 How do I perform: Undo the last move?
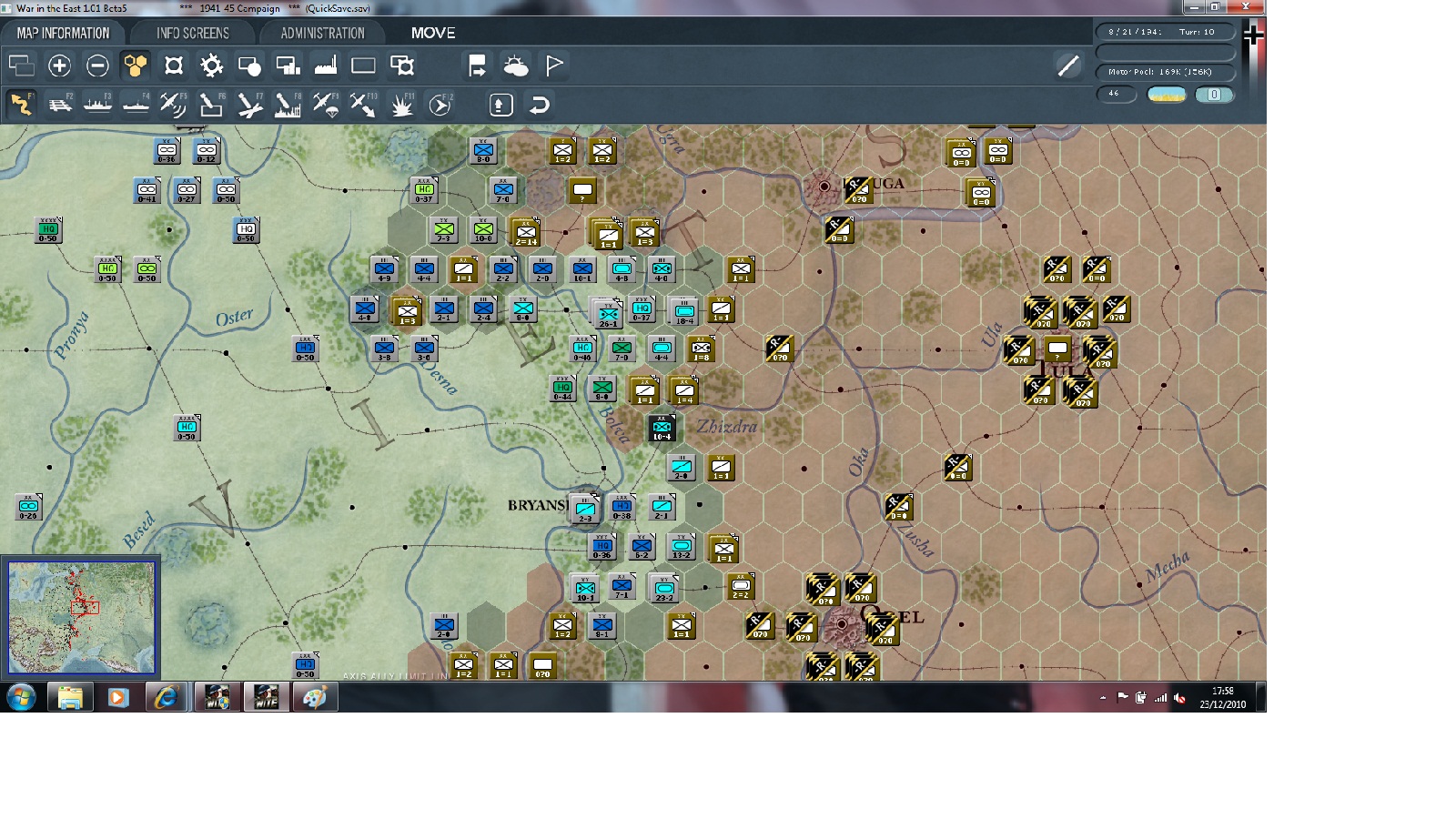pos(540,105)
